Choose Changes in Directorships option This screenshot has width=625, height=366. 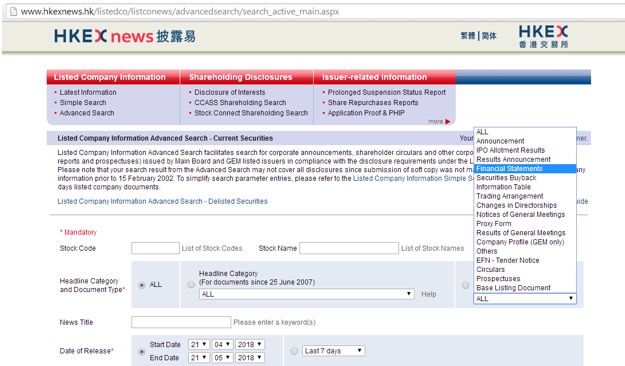(x=525, y=205)
